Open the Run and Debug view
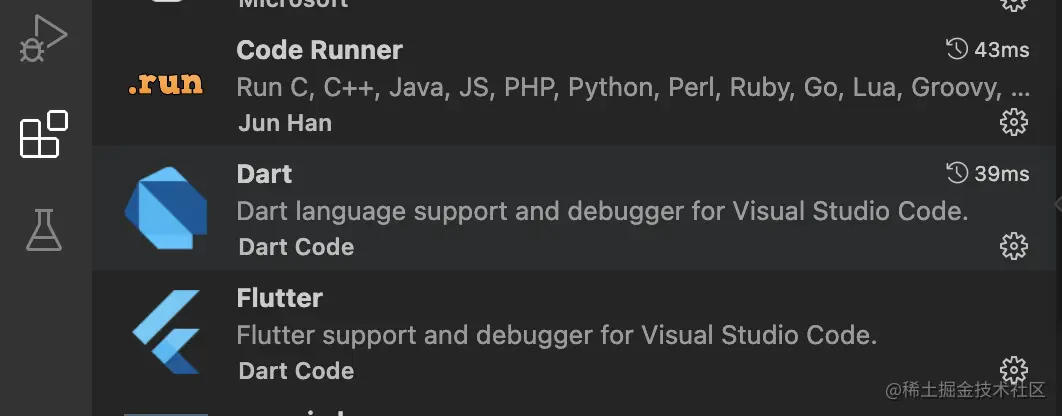Image resolution: width=1062 pixels, height=416 pixels. pos(43,38)
